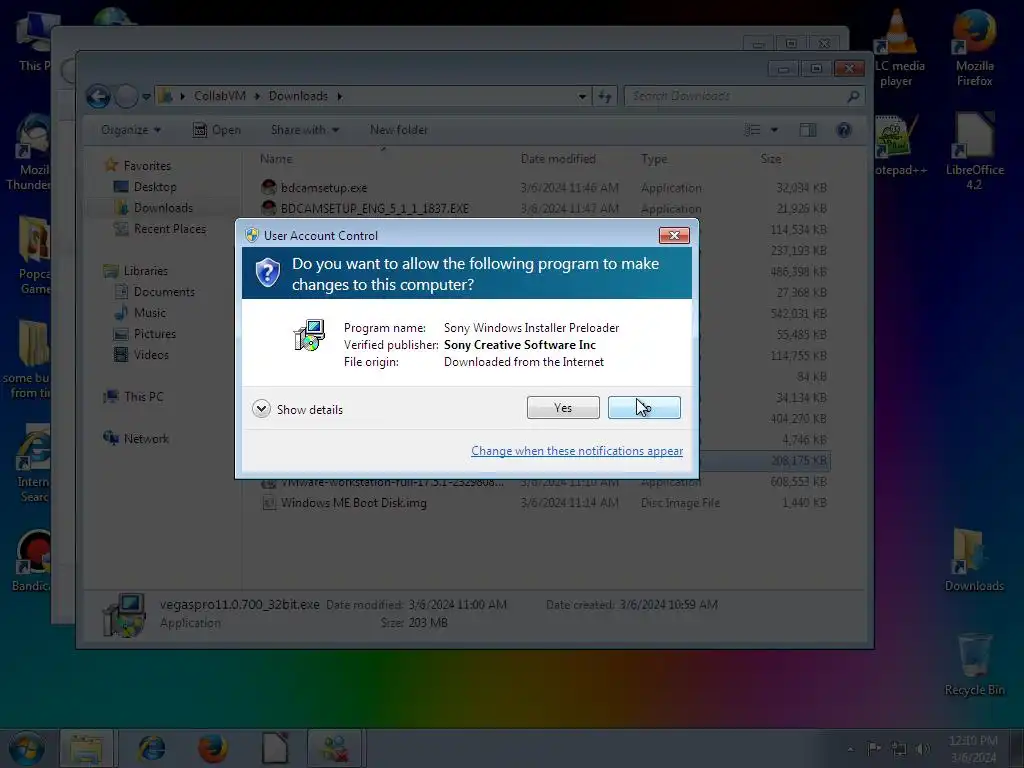
Task: Select BDCAMSETUP_ENG_5_1_1_1837.EXE file
Action: 375,209
